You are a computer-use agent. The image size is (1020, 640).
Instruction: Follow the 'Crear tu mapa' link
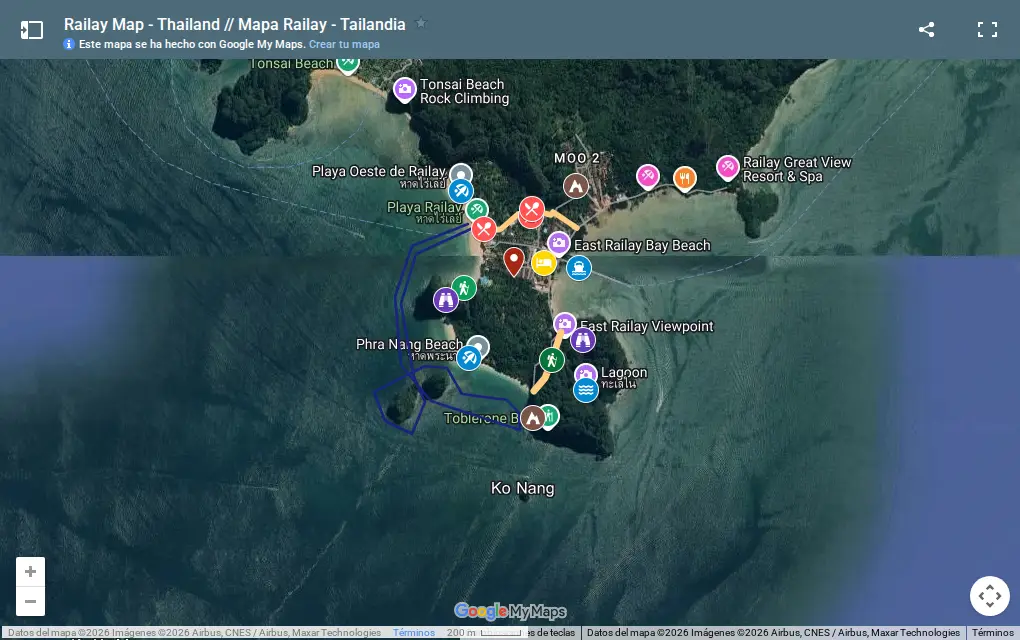tap(344, 44)
